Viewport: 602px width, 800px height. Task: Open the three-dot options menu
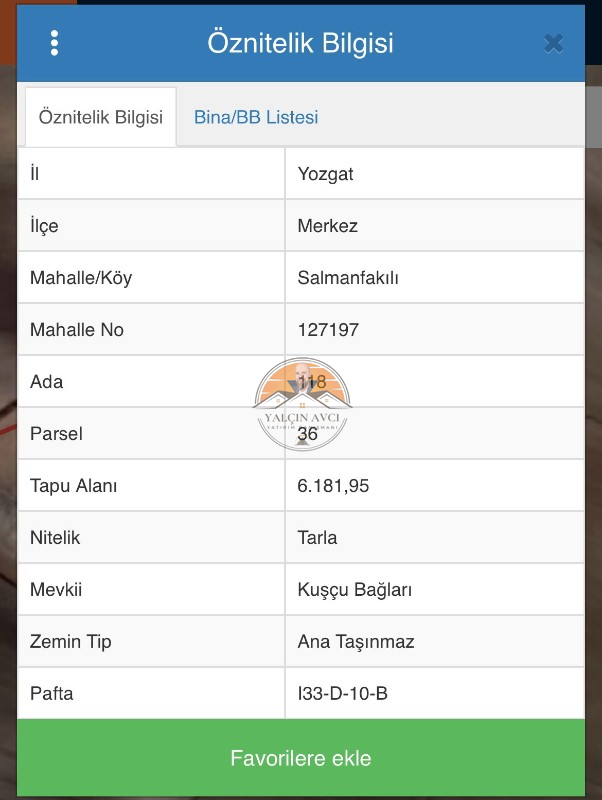tap(54, 43)
